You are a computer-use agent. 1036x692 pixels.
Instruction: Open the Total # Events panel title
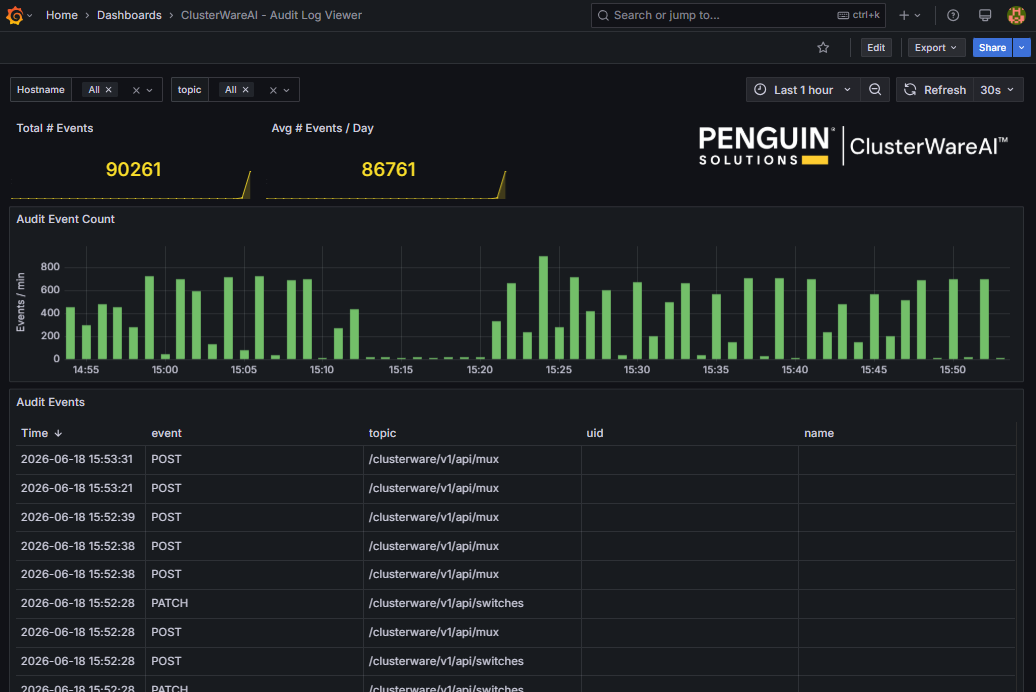coord(55,128)
